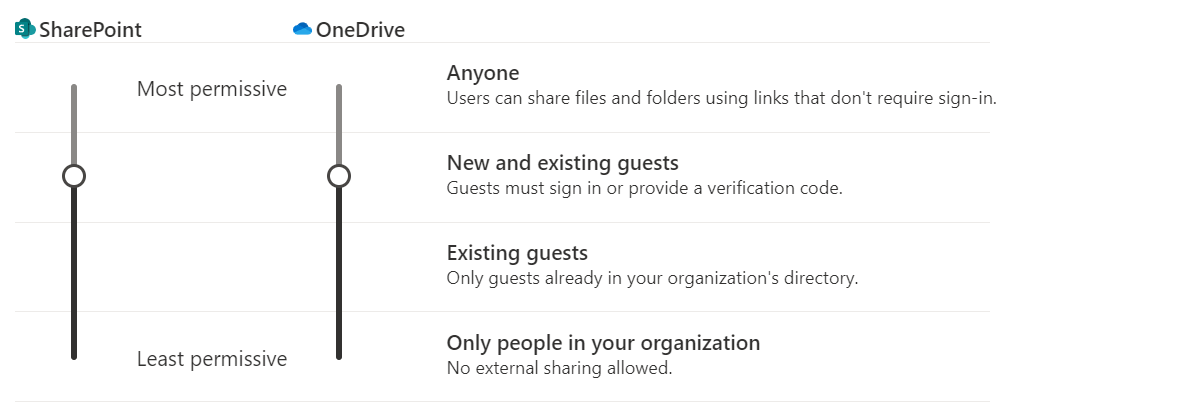Set SharePoint slider top to Anyone level
This screenshot has width=1192, height=404.
point(74,87)
